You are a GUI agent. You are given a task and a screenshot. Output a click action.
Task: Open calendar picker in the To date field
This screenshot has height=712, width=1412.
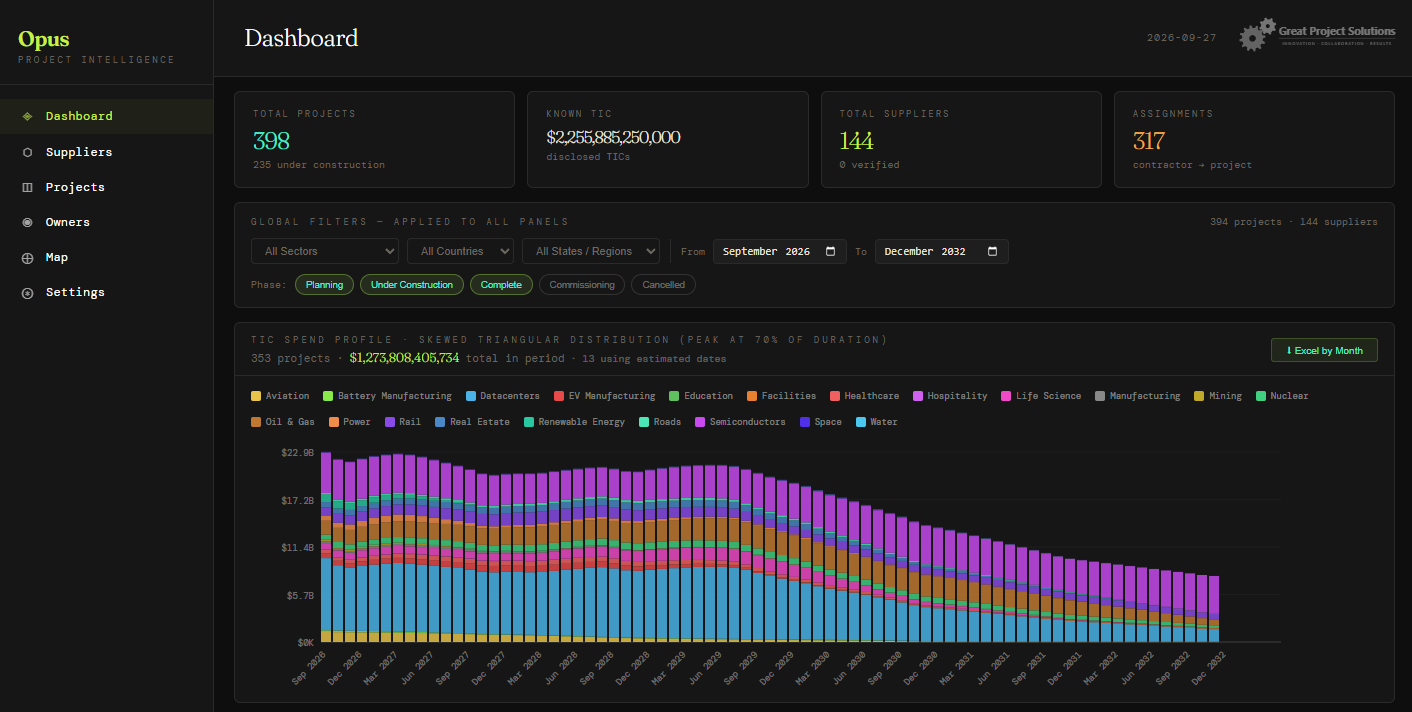[992, 251]
